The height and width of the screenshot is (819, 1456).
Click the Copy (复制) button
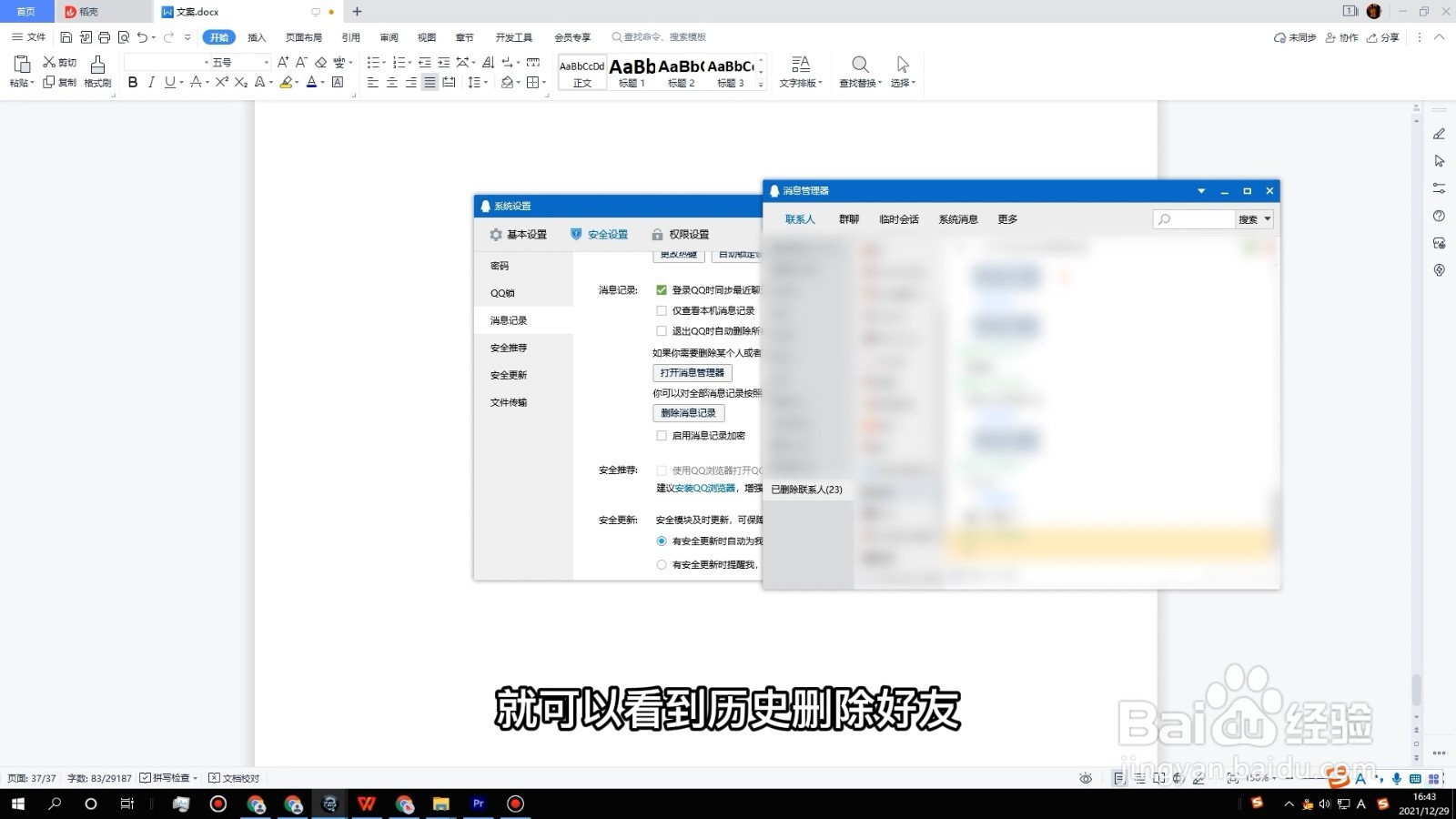tap(60, 82)
